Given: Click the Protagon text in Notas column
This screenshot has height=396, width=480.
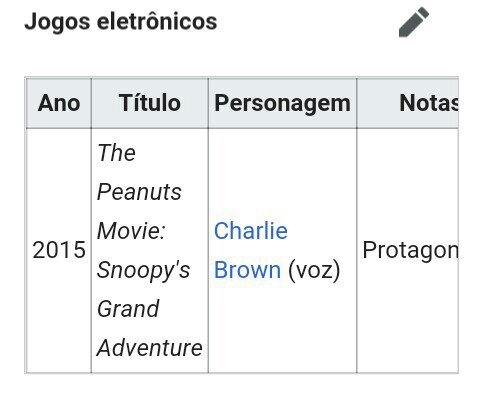Looking at the screenshot, I should click(x=411, y=250).
